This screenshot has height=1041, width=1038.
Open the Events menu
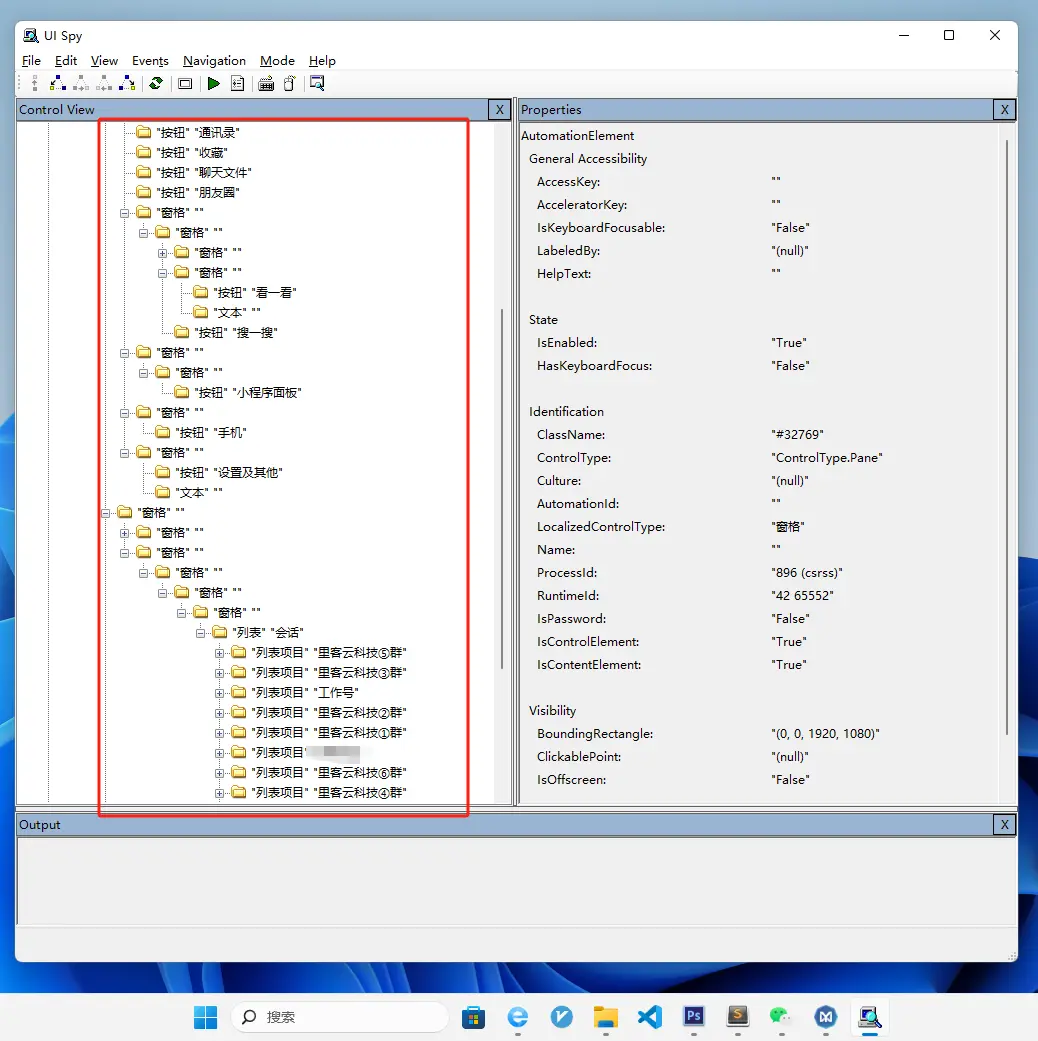(x=150, y=61)
